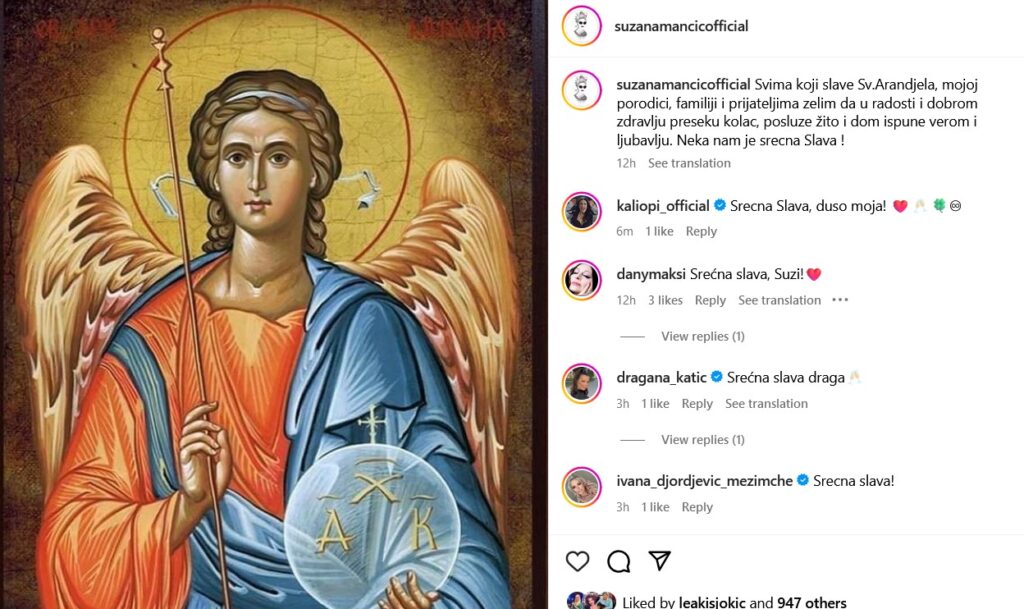This screenshot has width=1024, height=609.
Task: Reply to ivana_djordjevic_mezimche comment
Action: click(697, 507)
